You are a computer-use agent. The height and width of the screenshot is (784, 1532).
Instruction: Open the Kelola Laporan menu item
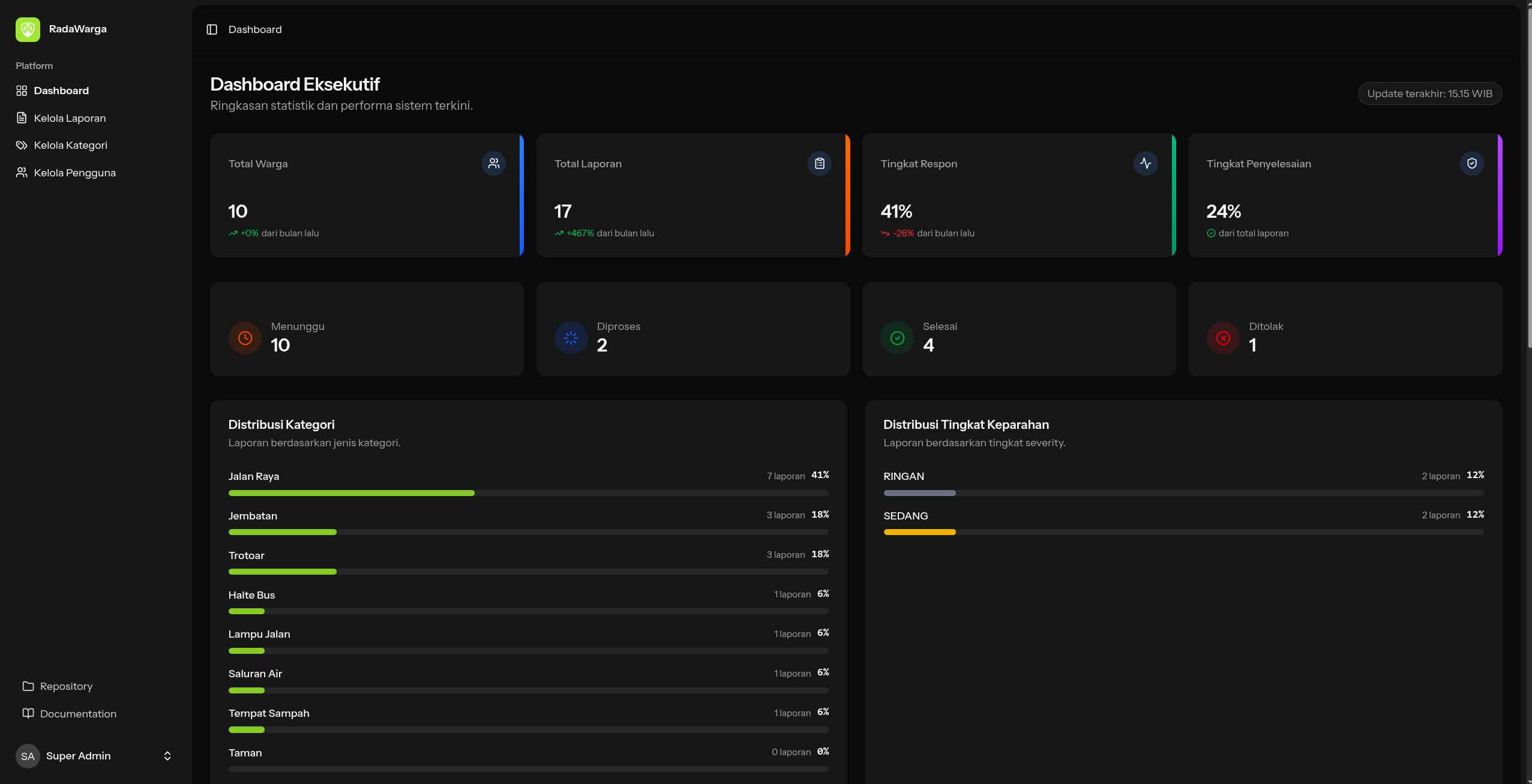click(70, 118)
